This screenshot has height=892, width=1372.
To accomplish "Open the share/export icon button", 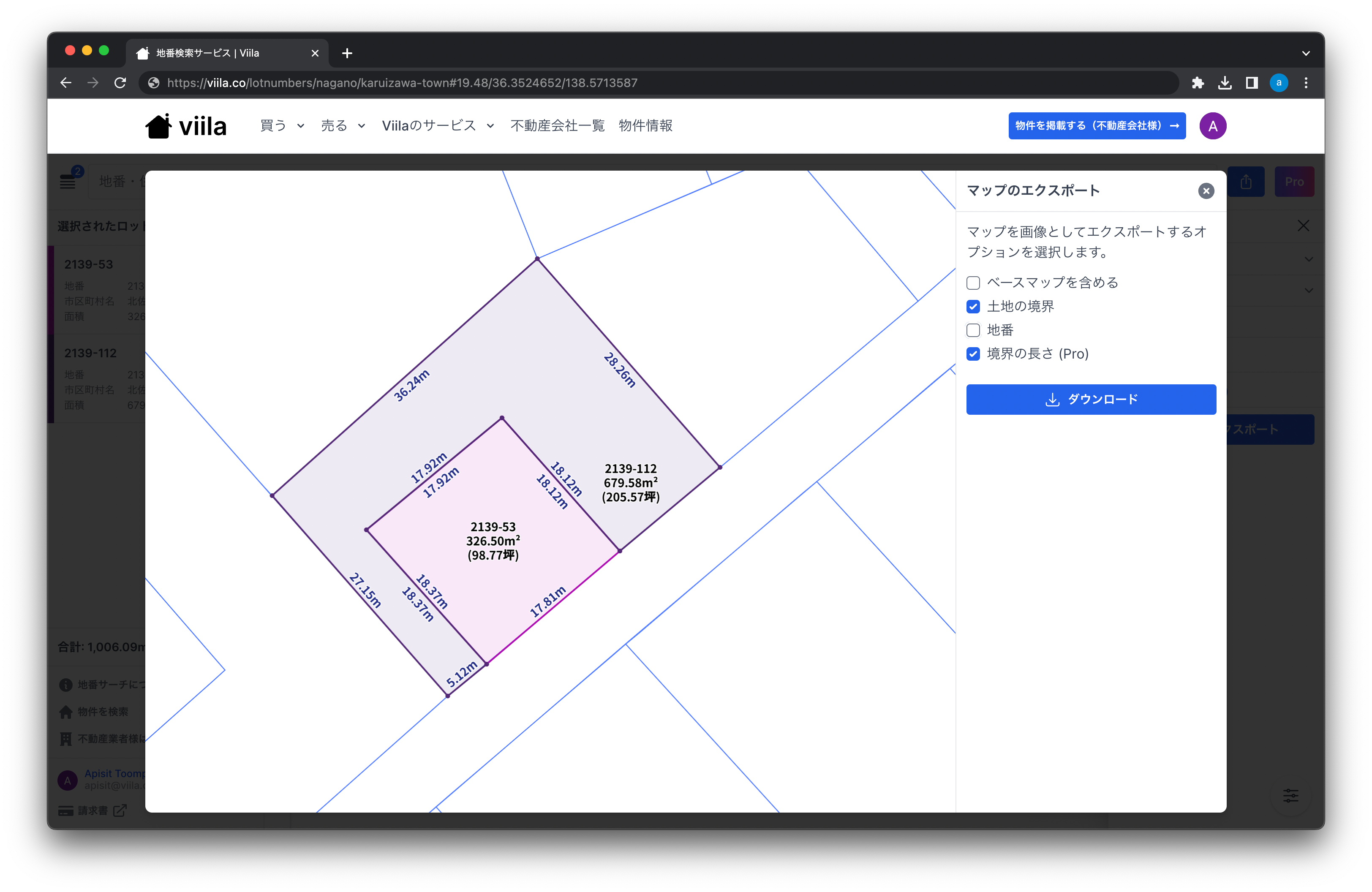I will click(1246, 182).
